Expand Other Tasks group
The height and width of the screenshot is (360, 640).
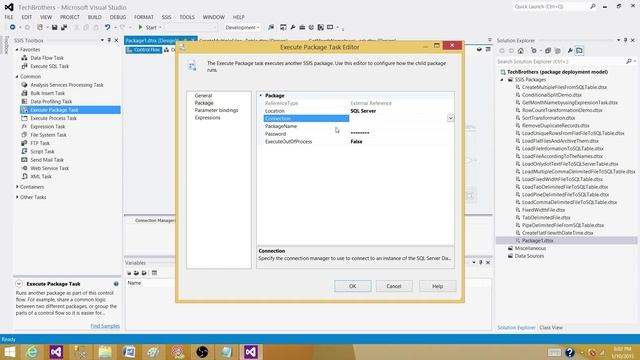click(x=17, y=197)
